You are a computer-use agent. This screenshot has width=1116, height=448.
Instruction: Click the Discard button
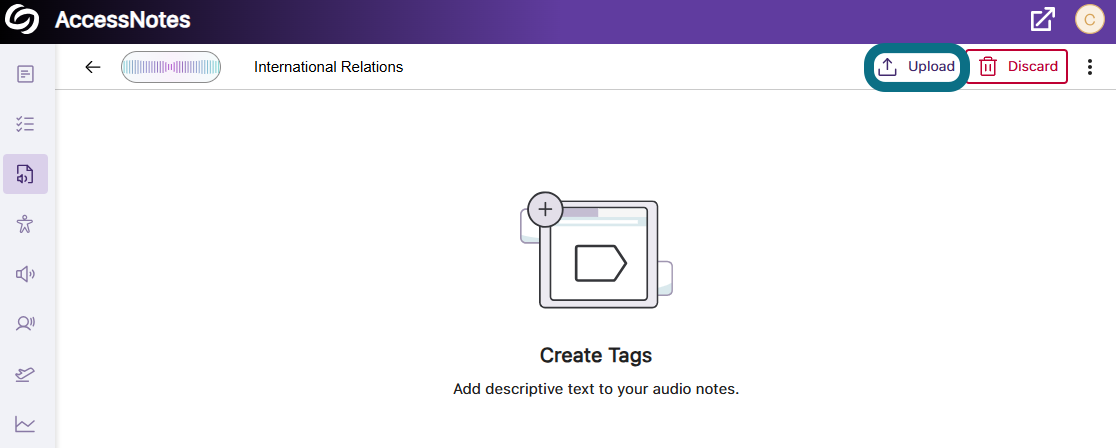click(x=1017, y=67)
